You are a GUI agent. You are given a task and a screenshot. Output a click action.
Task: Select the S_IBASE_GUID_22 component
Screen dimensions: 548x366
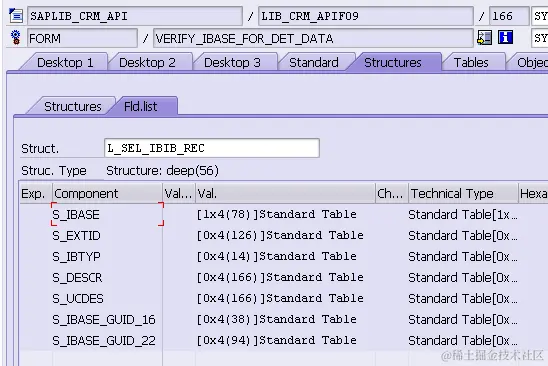pyautogui.click(x=107, y=340)
